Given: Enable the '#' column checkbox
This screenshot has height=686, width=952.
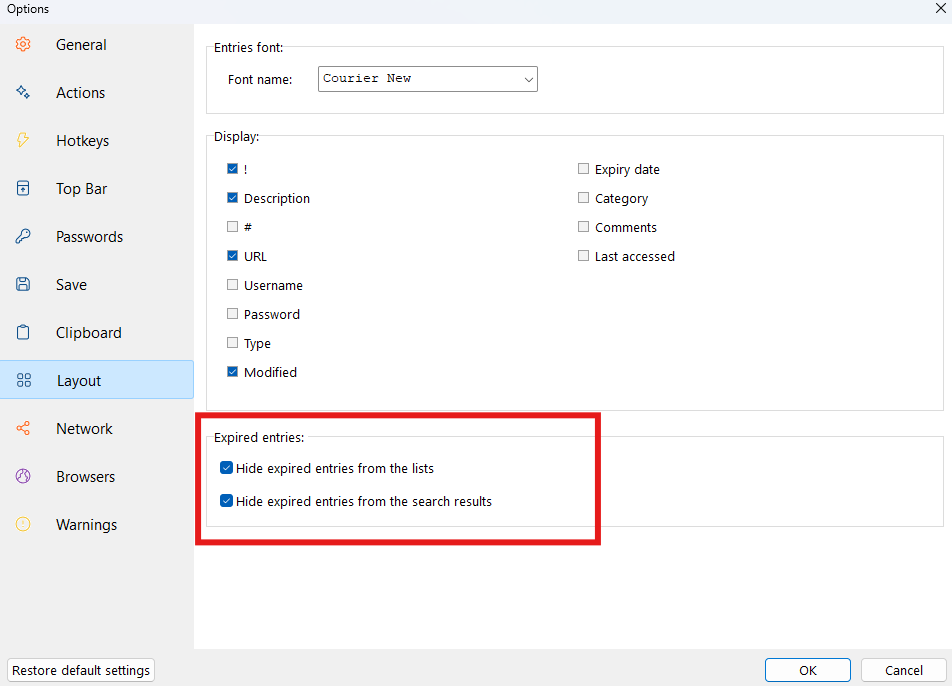Looking at the screenshot, I should coord(233,226).
